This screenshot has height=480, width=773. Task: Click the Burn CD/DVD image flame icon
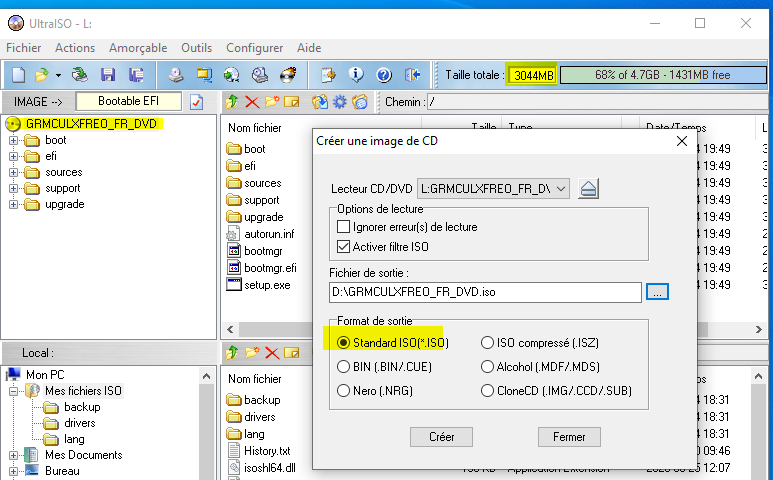coord(288,75)
